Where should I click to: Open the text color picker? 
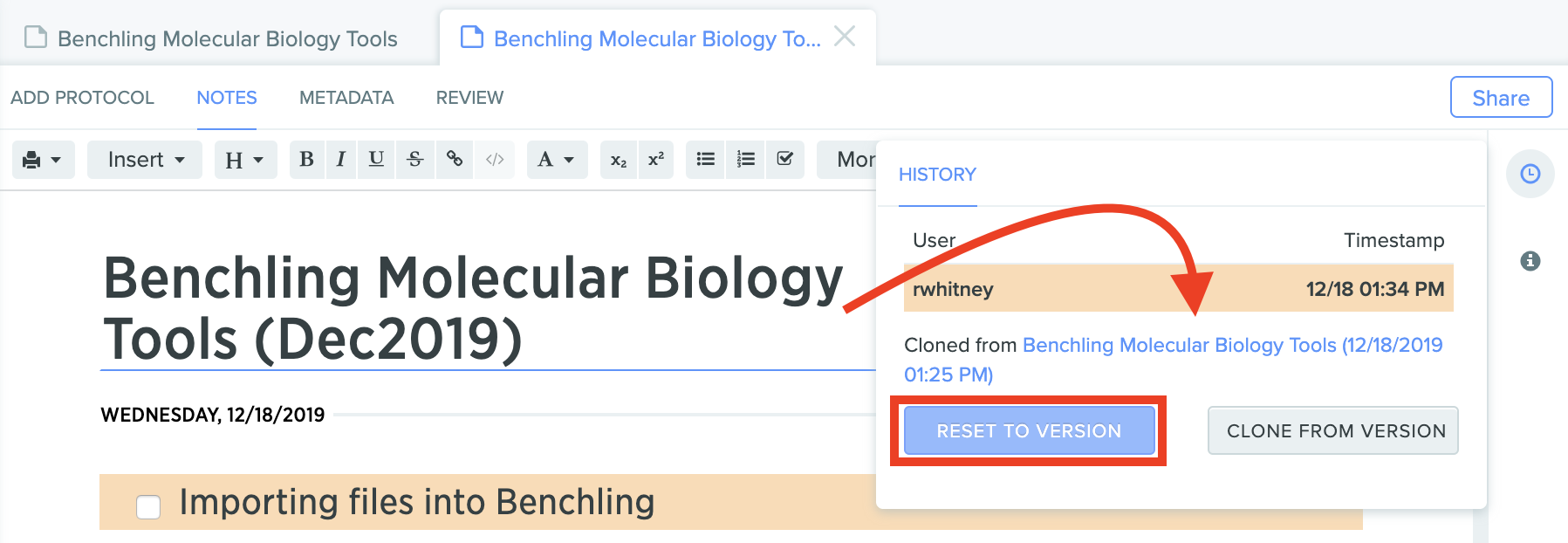(x=557, y=160)
